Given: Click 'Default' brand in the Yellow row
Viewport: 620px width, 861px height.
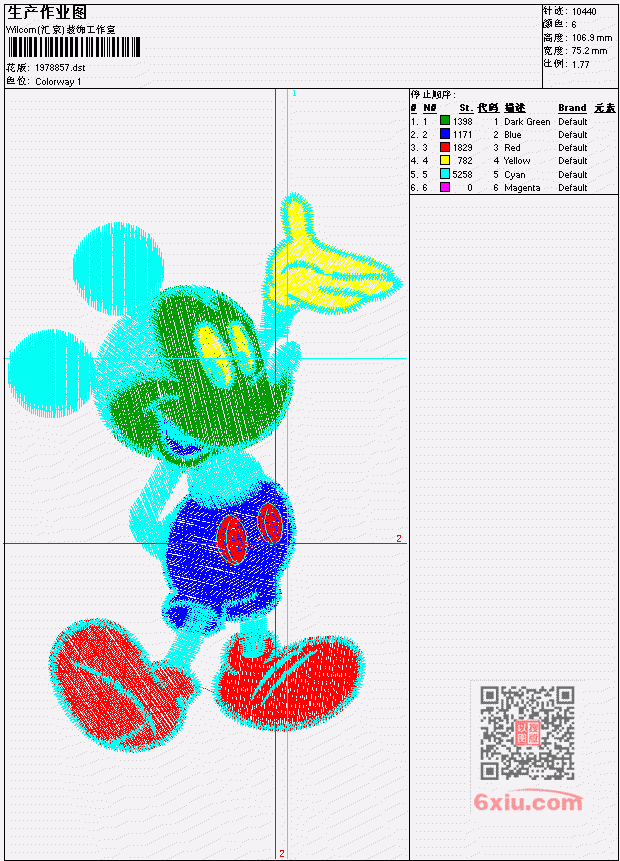Looking at the screenshot, I should click(x=573, y=161).
